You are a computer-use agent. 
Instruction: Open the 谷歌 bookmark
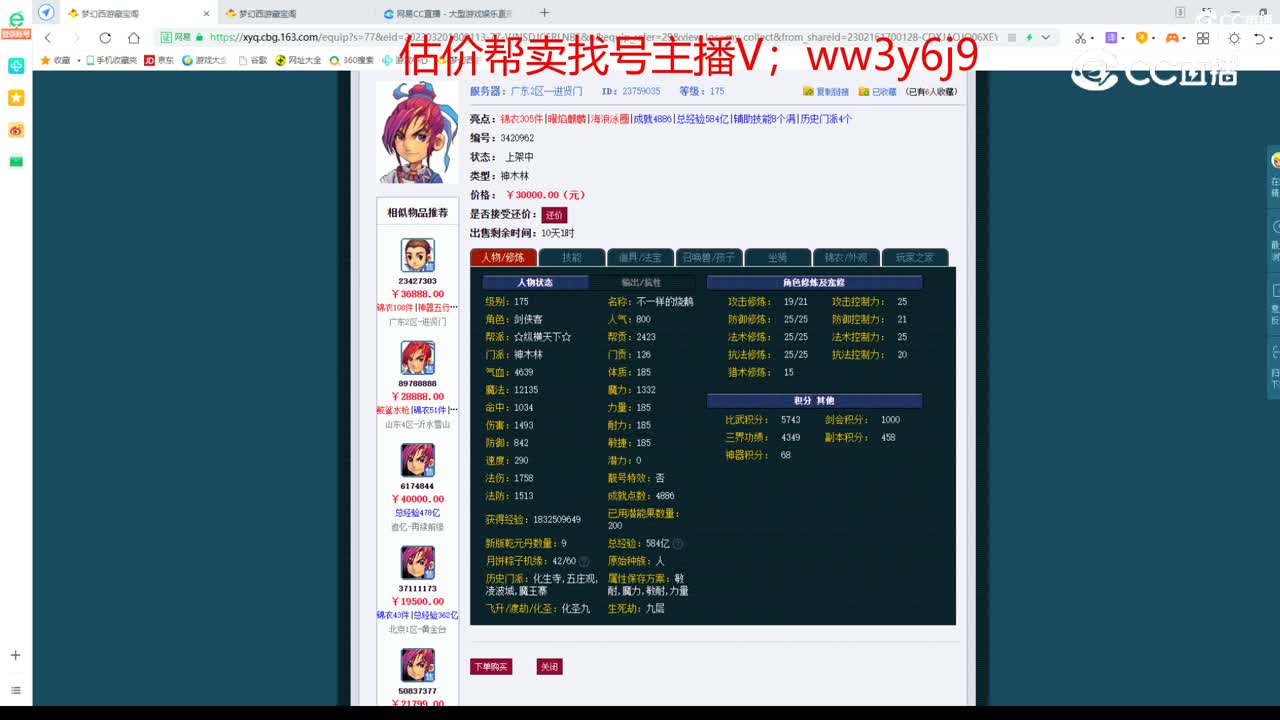[x=253, y=60]
